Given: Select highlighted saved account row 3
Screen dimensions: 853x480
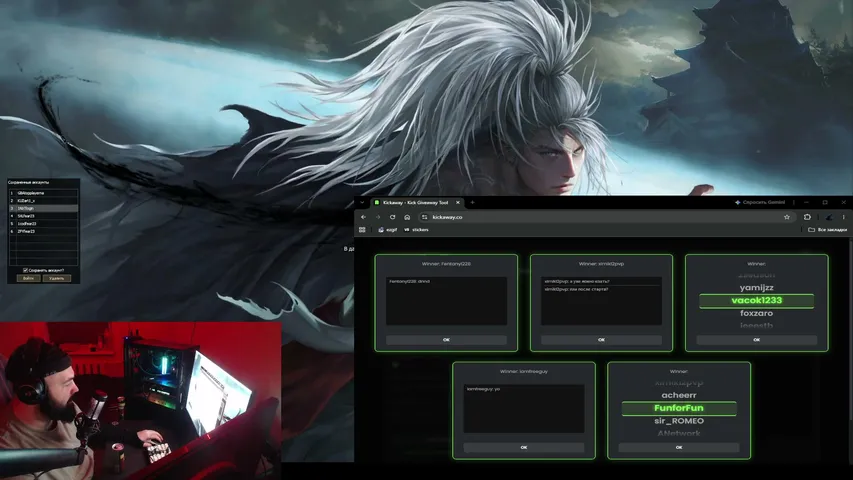Looking at the screenshot, I should click(44, 208).
